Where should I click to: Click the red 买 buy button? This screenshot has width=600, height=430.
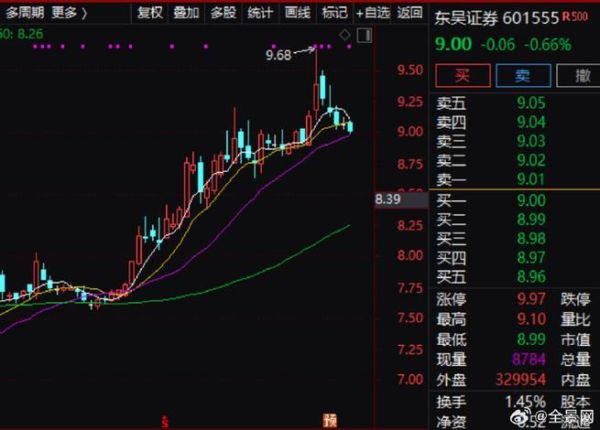click(x=463, y=75)
